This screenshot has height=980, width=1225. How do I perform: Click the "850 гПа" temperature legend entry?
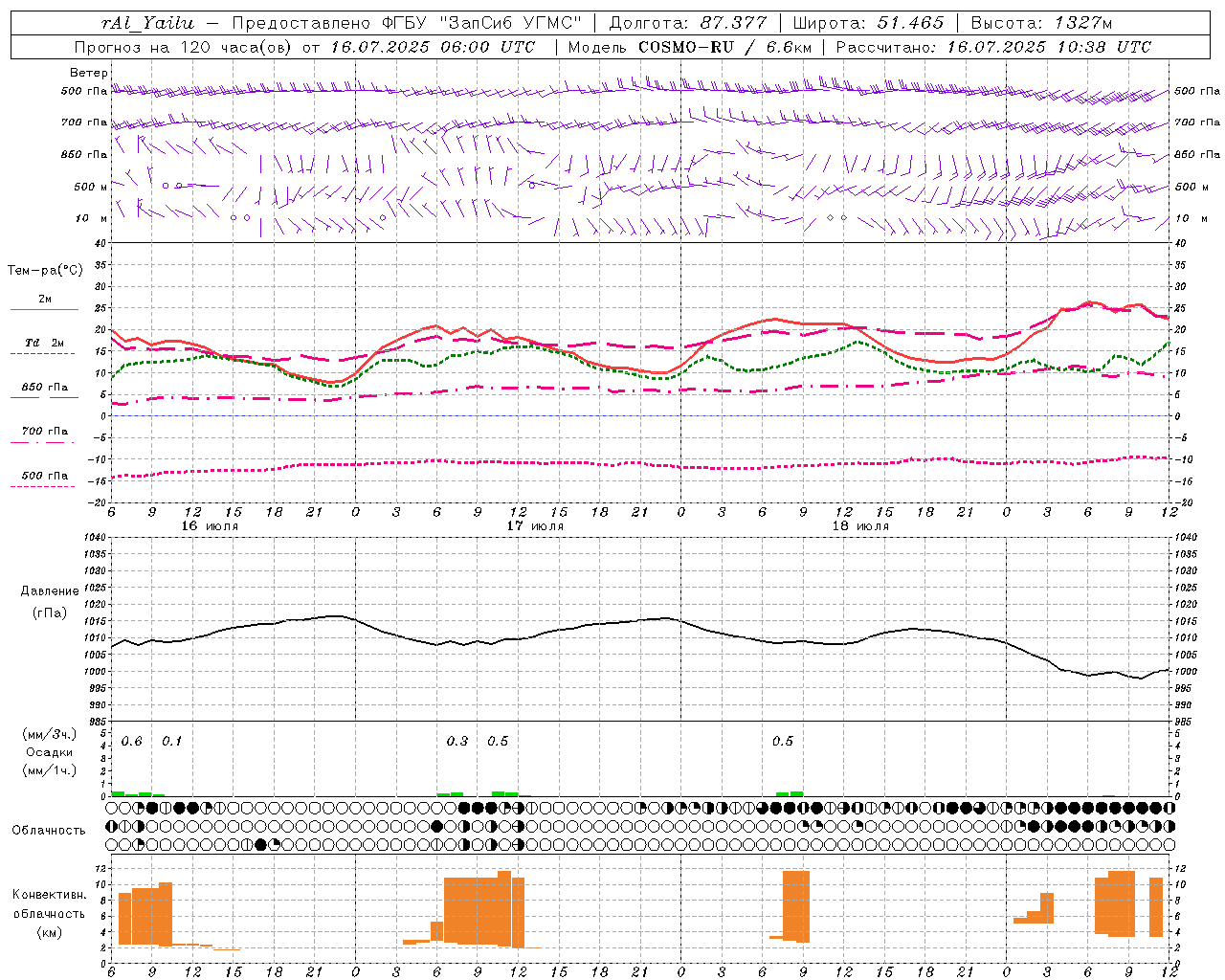44,388
